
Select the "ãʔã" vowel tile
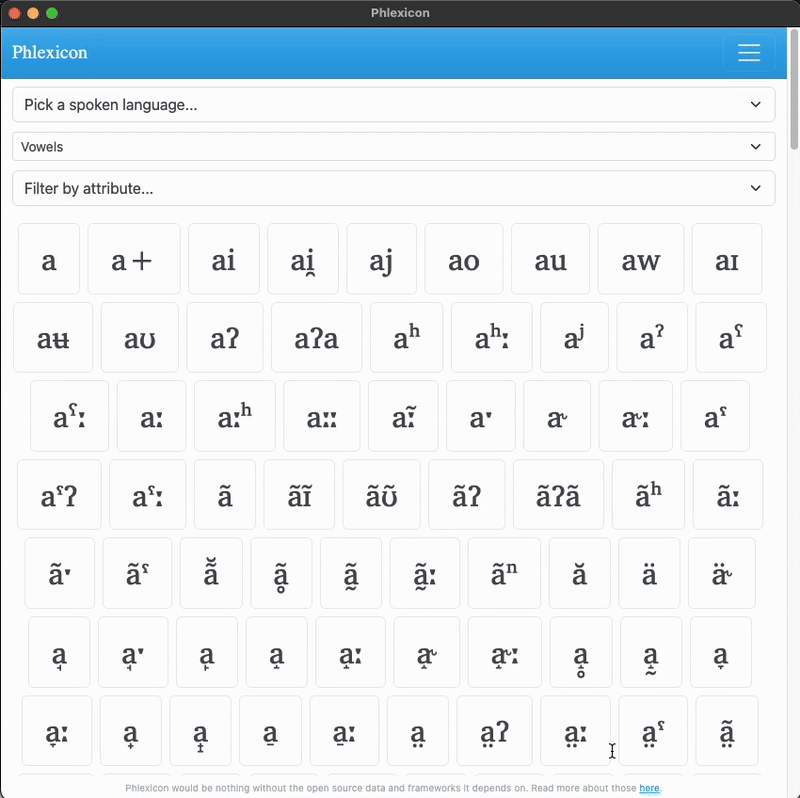click(x=558, y=494)
